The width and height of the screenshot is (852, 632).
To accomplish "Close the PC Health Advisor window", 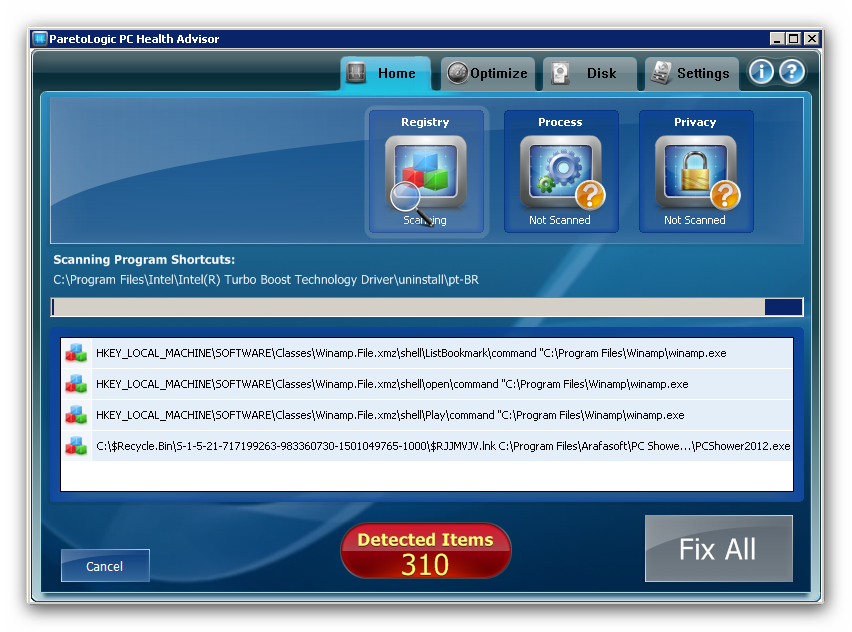I will coord(811,39).
